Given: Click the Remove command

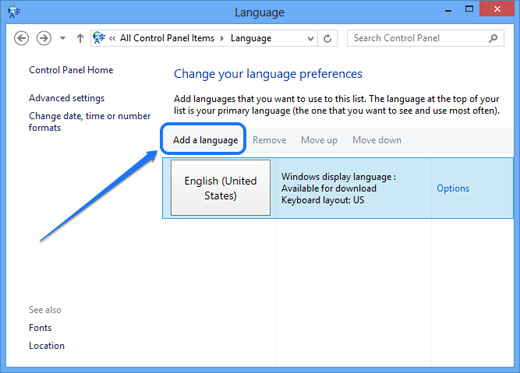Looking at the screenshot, I should click(x=269, y=140).
